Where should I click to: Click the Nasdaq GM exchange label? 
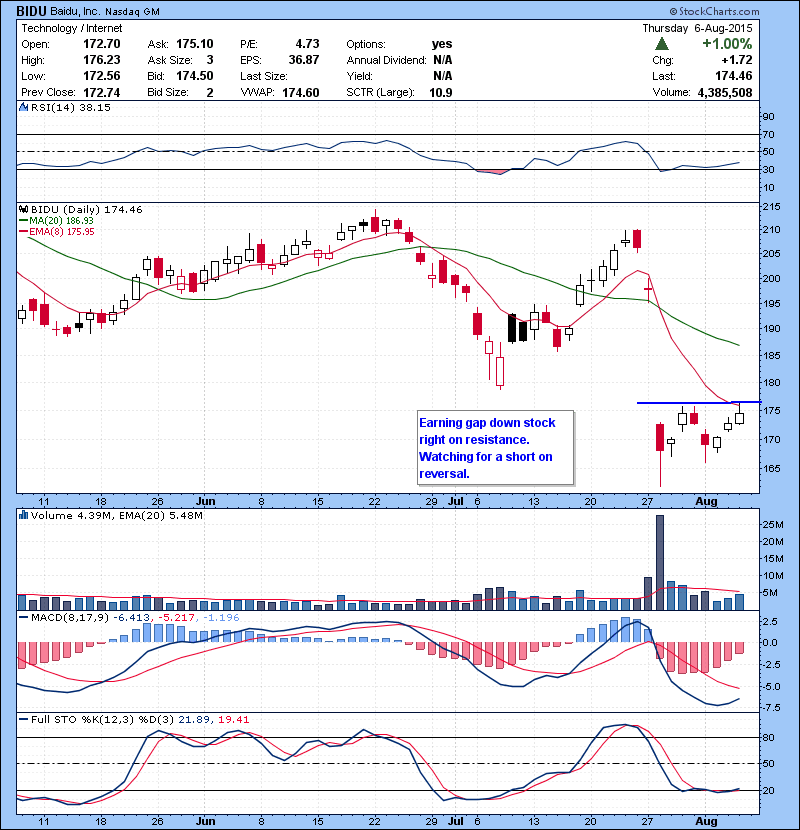(x=132, y=12)
